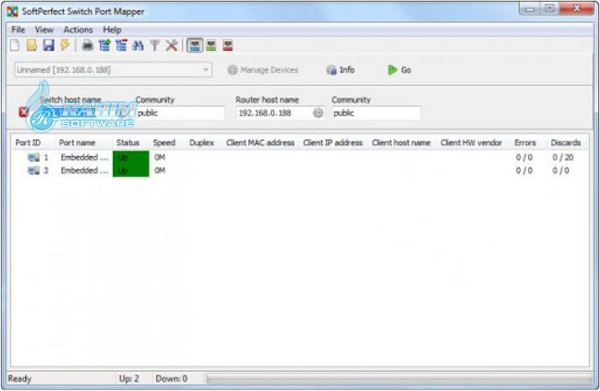Viewport: 600px width, 391px height.
Task: Click the green Up status cell of port 1
Action: click(x=131, y=157)
